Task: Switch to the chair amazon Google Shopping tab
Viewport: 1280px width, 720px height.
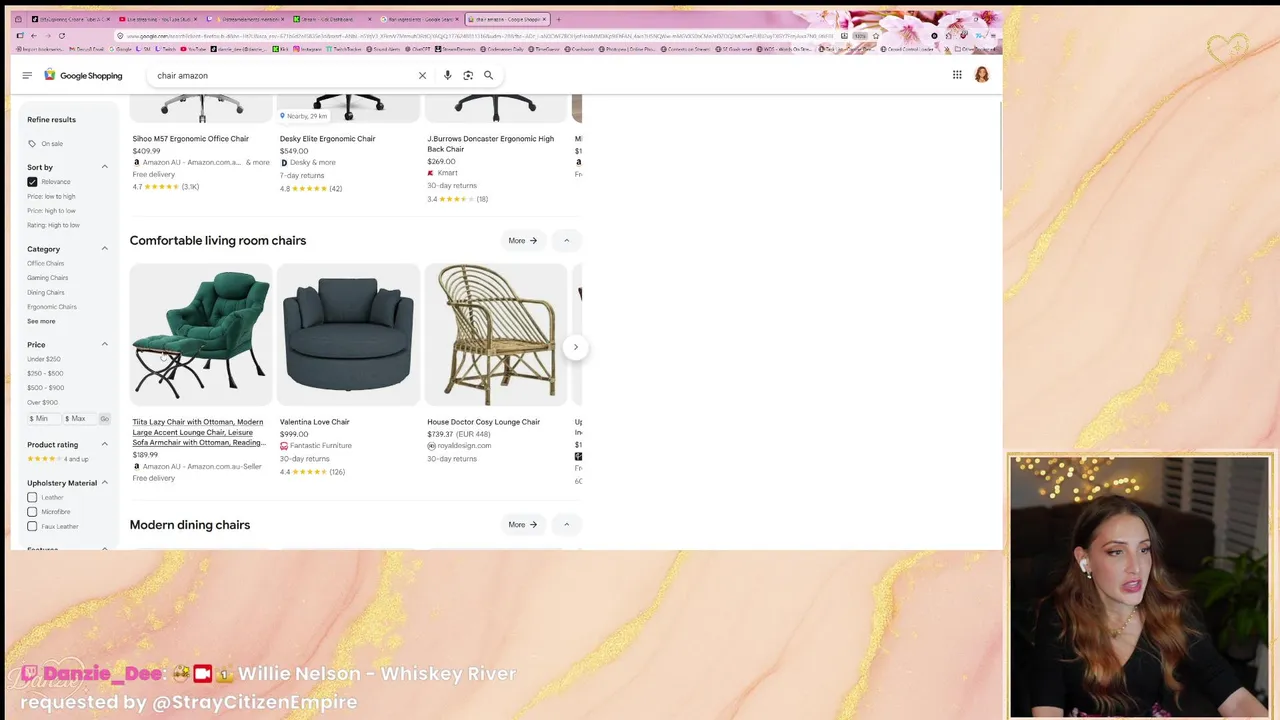Action: pyautogui.click(x=509, y=19)
